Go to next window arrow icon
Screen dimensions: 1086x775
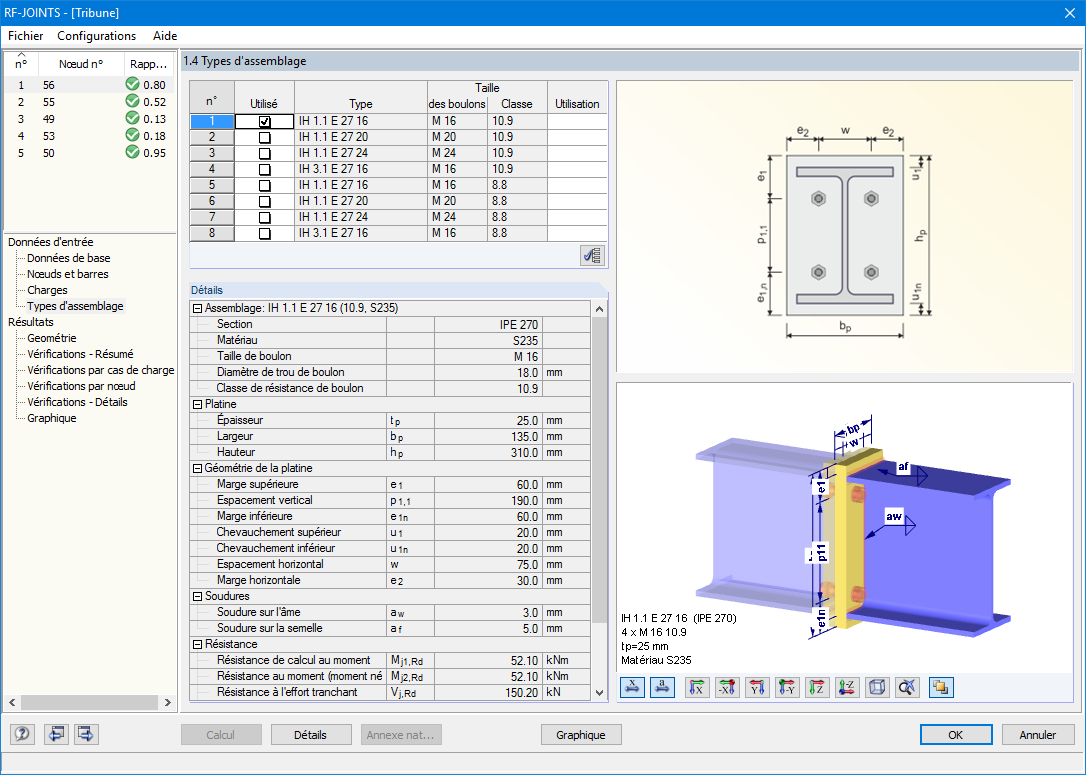pos(86,734)
